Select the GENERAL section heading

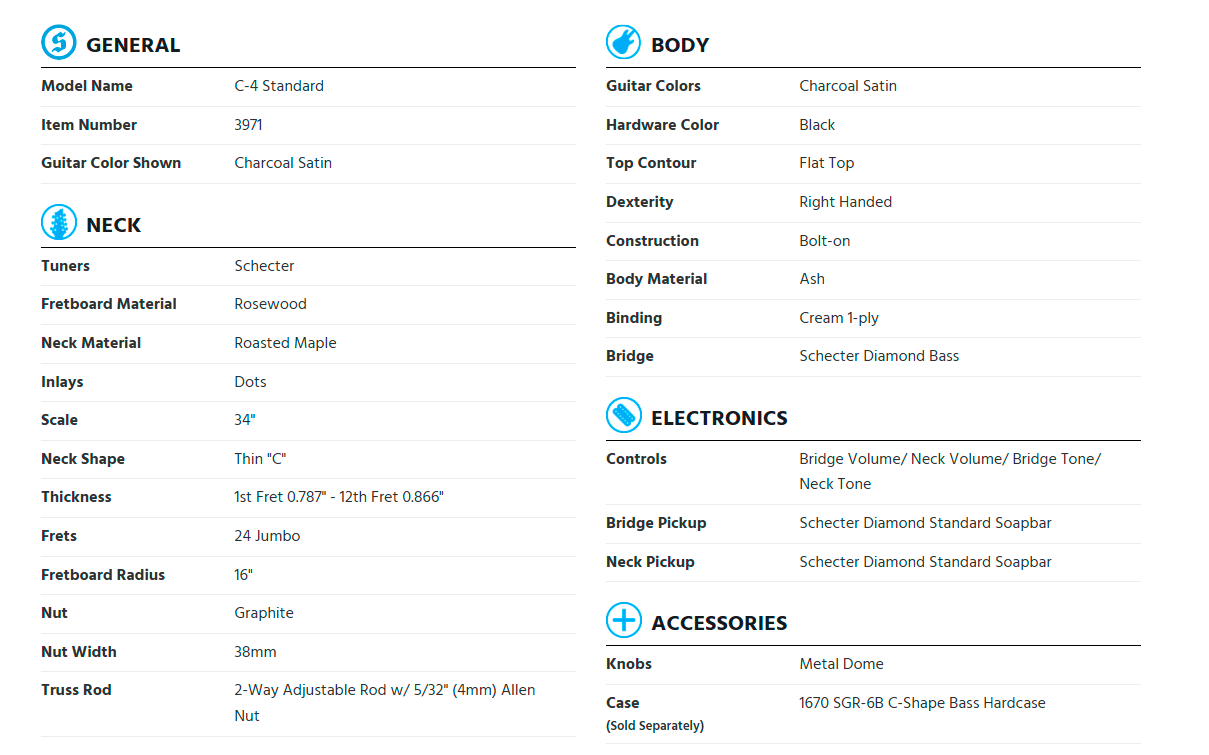pos(133,45)
